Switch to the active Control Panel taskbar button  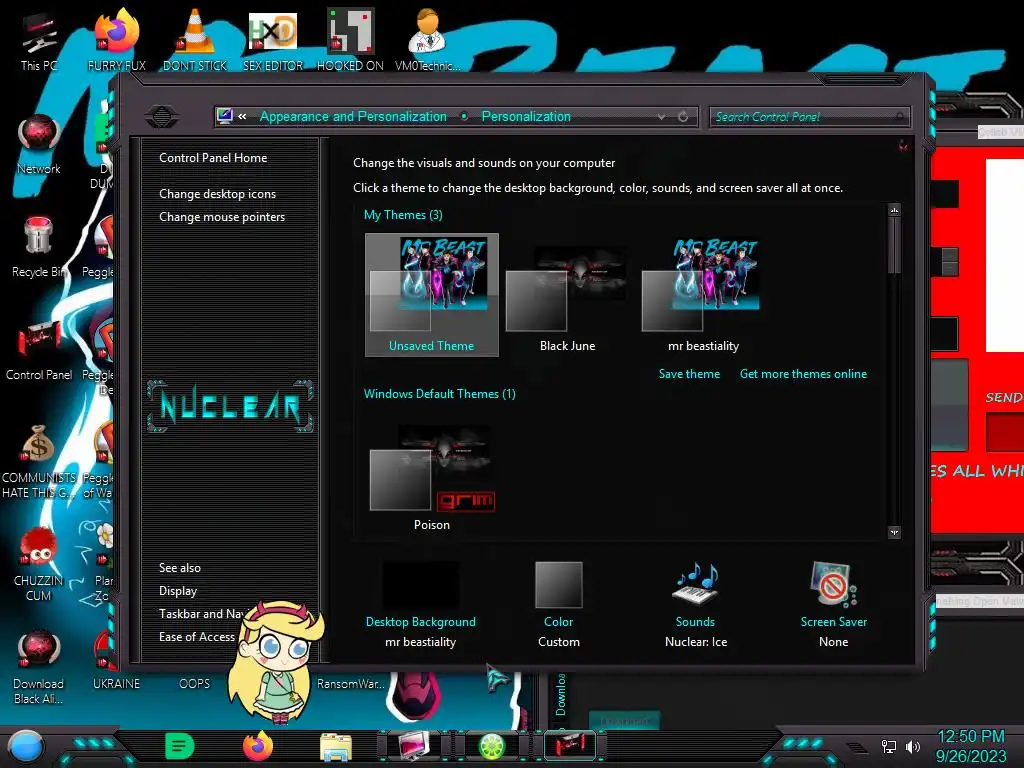pos(570,746)
